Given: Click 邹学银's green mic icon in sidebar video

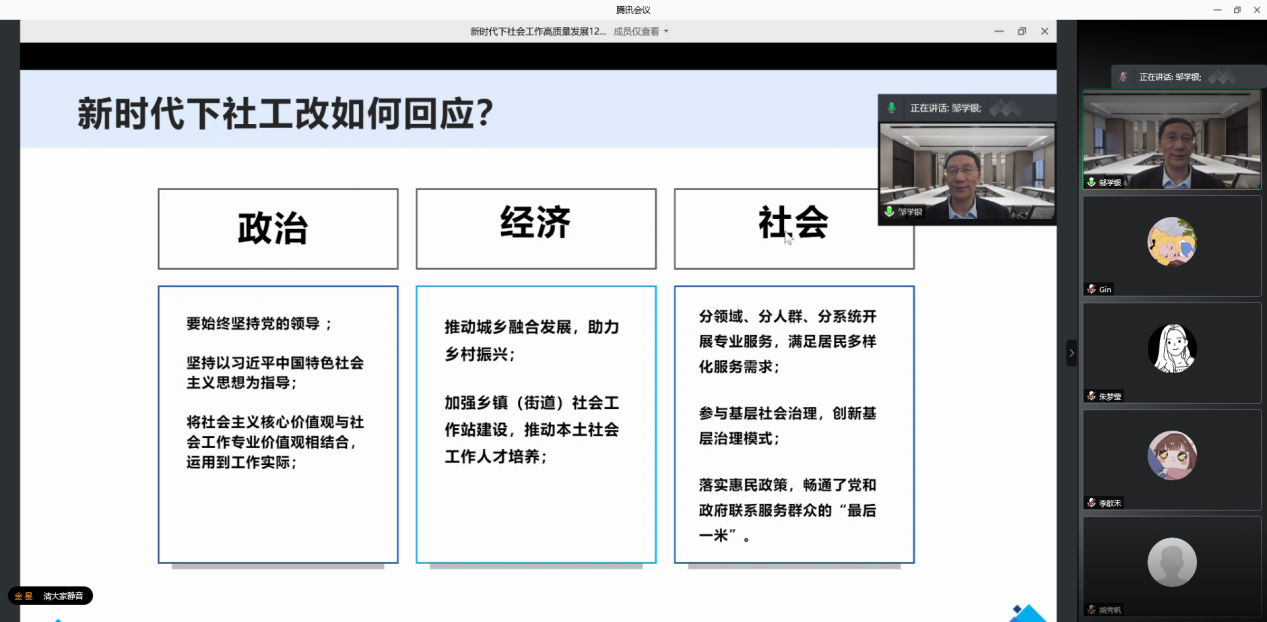Looking at the screenshot, I should coord(1091,182).
